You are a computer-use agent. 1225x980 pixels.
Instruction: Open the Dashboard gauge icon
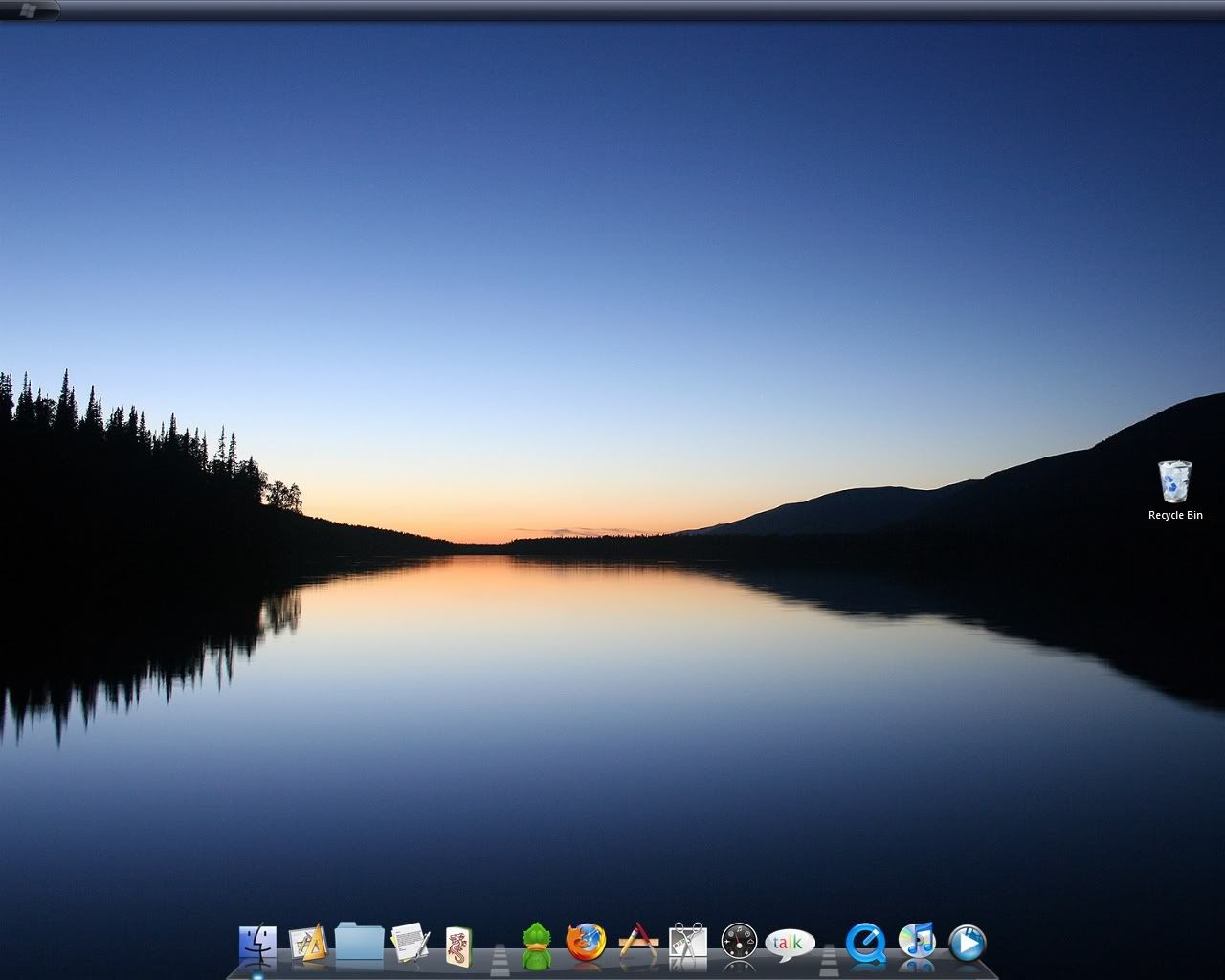click(739, 943)
